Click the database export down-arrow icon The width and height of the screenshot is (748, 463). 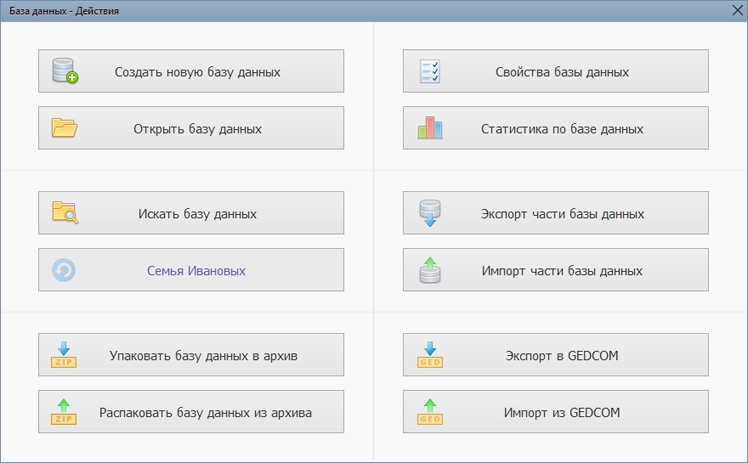[430, 213]
